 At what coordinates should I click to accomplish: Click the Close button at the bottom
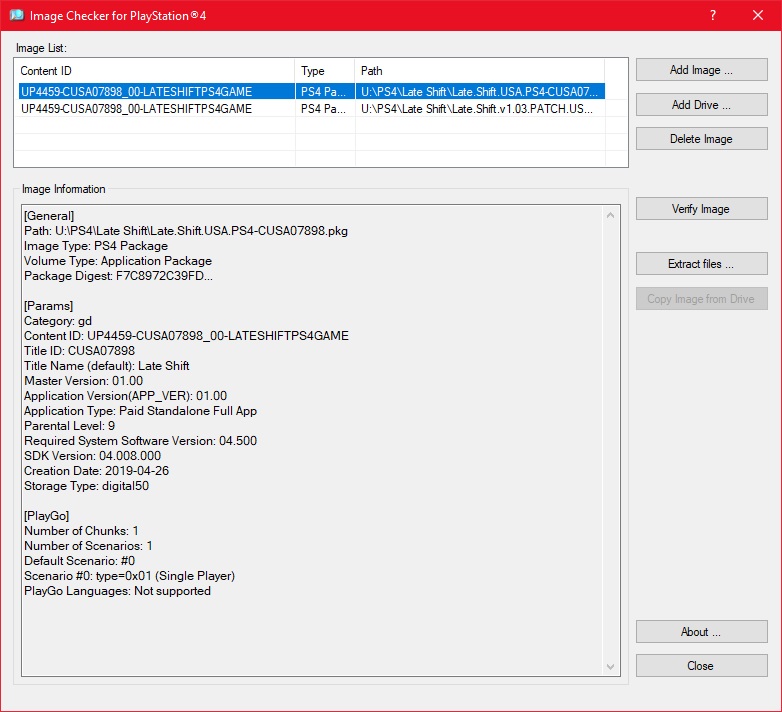tap(701, 666)
